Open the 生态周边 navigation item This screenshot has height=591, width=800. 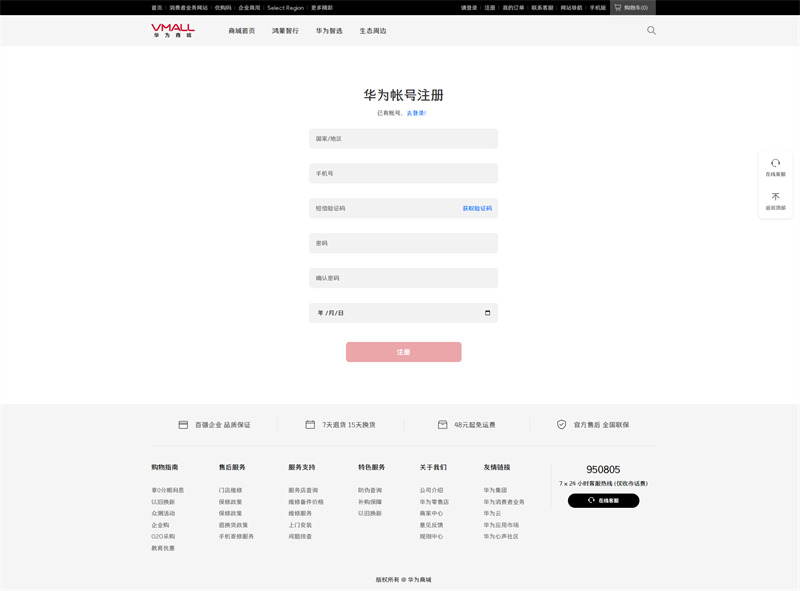373,31
